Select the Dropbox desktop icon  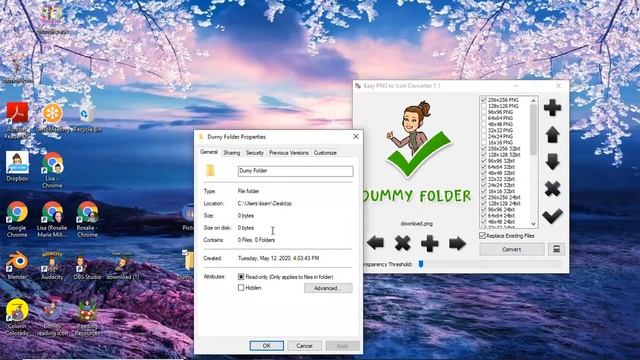(x=17, y=167)
